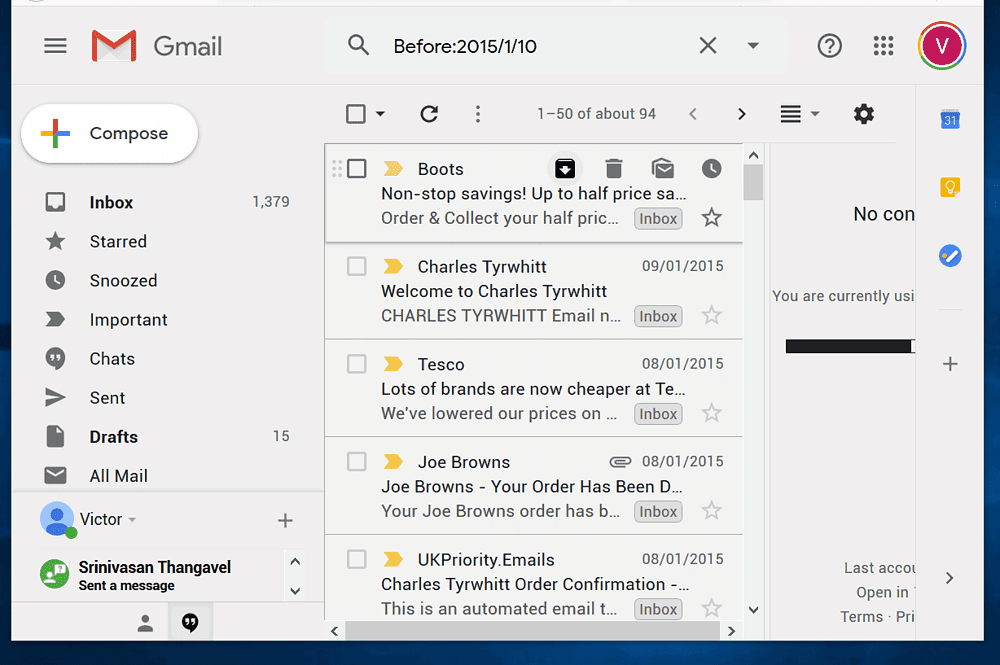This screenshot has height=665, width=1000.
Task: Mark the Boots email as read
Action: click(663, 168)
